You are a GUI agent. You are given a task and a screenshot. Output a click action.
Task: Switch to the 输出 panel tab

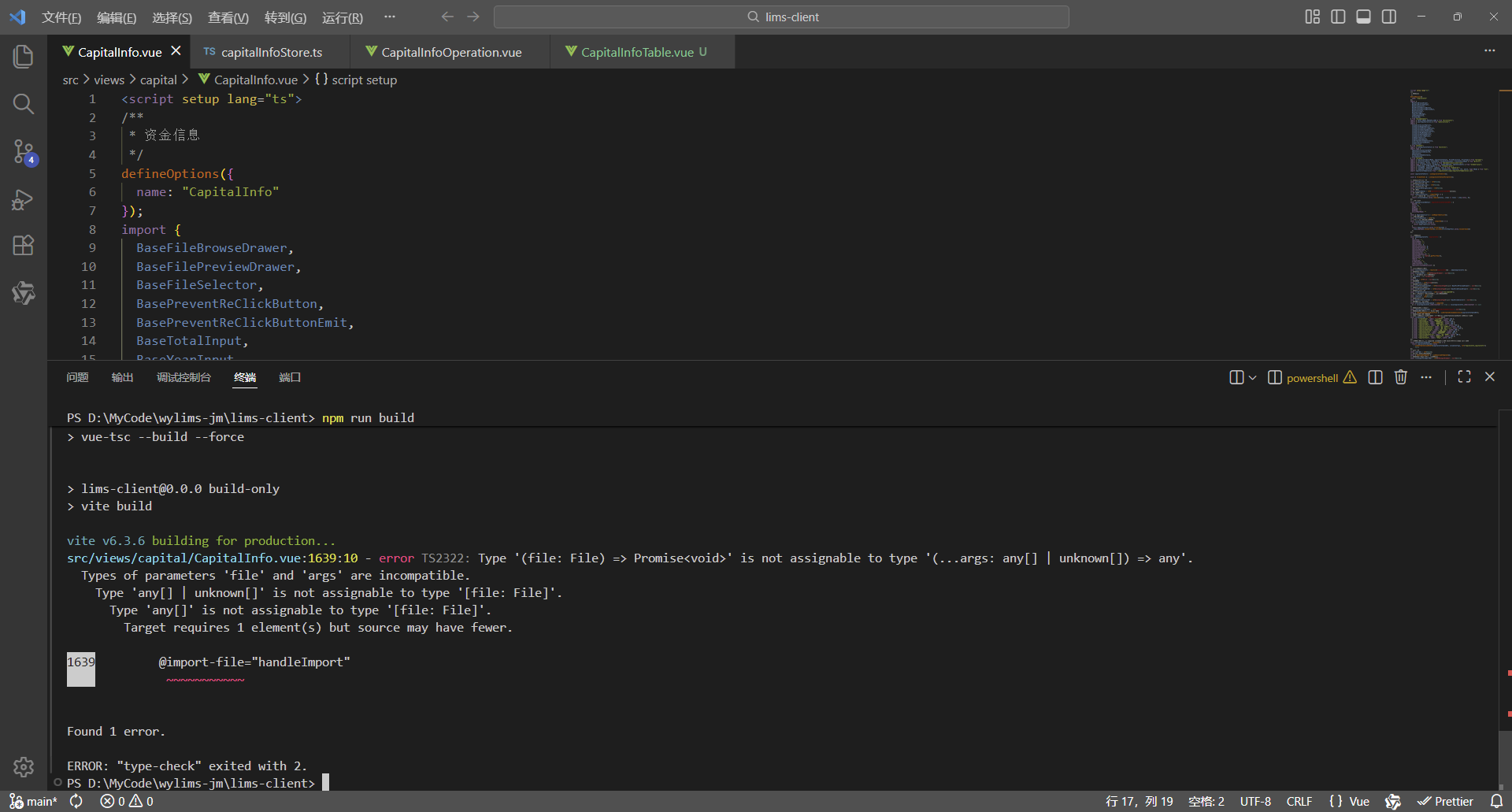point(122,377)
